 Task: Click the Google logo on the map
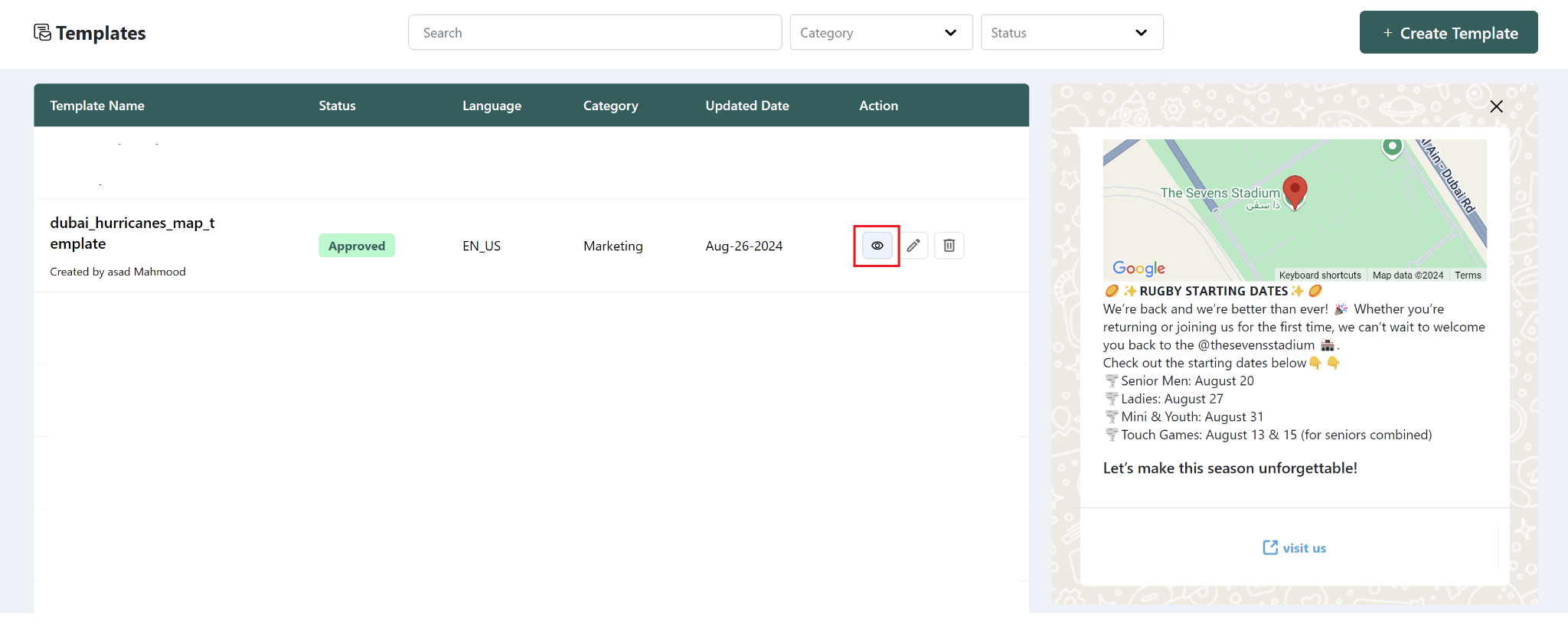(x=1138, y=268)
